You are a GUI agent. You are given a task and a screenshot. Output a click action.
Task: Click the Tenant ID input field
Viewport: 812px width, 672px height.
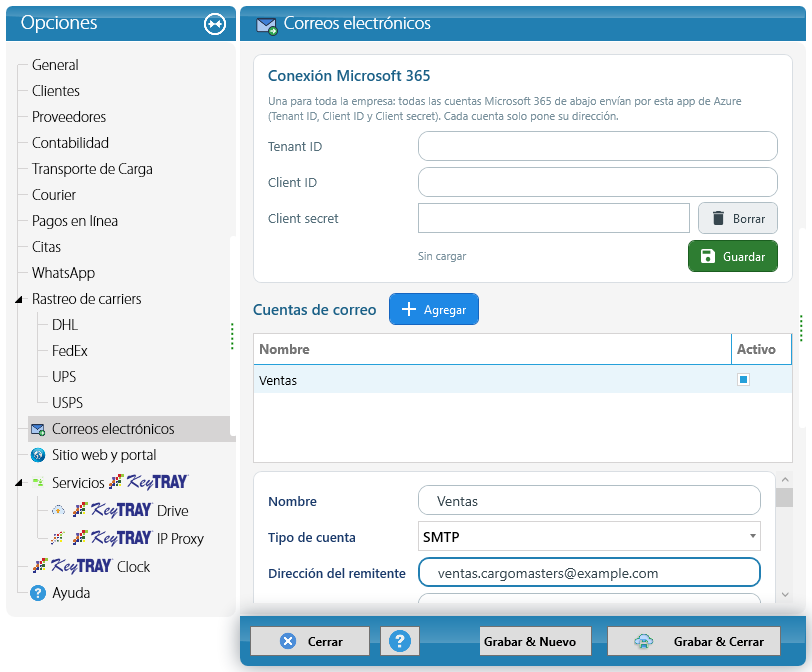pos(597,147)
